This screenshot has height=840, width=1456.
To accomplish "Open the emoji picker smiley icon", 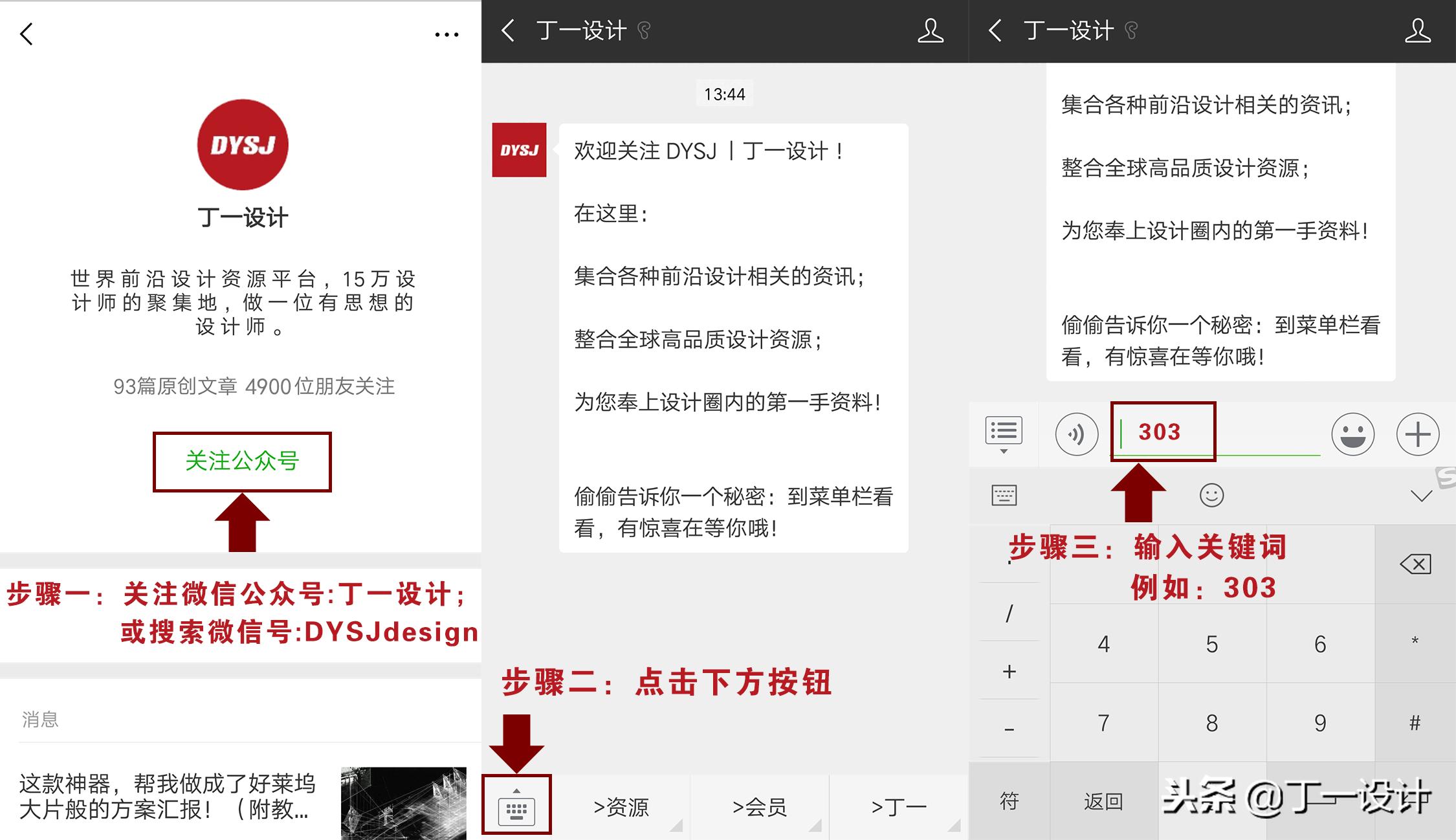I will point(1354,435).
